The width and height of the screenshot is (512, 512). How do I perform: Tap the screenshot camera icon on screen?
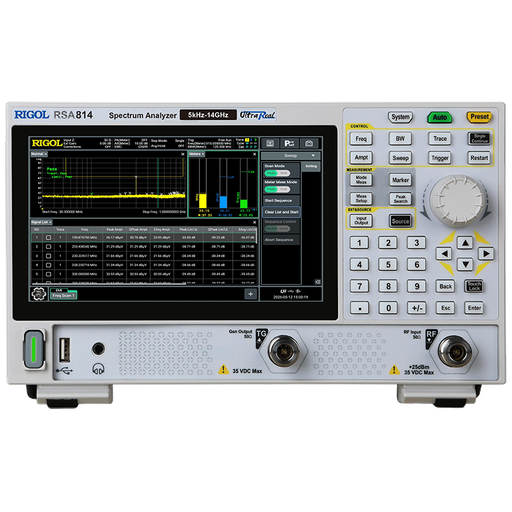coord(309,144)
